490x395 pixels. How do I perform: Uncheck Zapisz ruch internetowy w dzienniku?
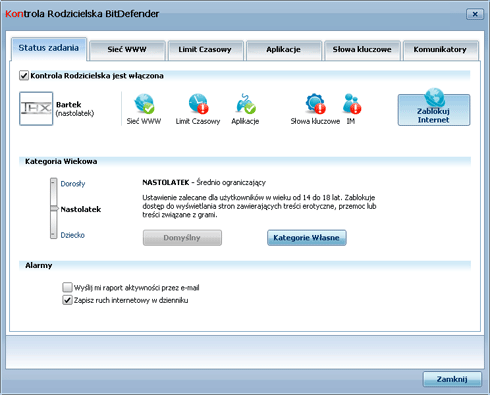[67, 300]
